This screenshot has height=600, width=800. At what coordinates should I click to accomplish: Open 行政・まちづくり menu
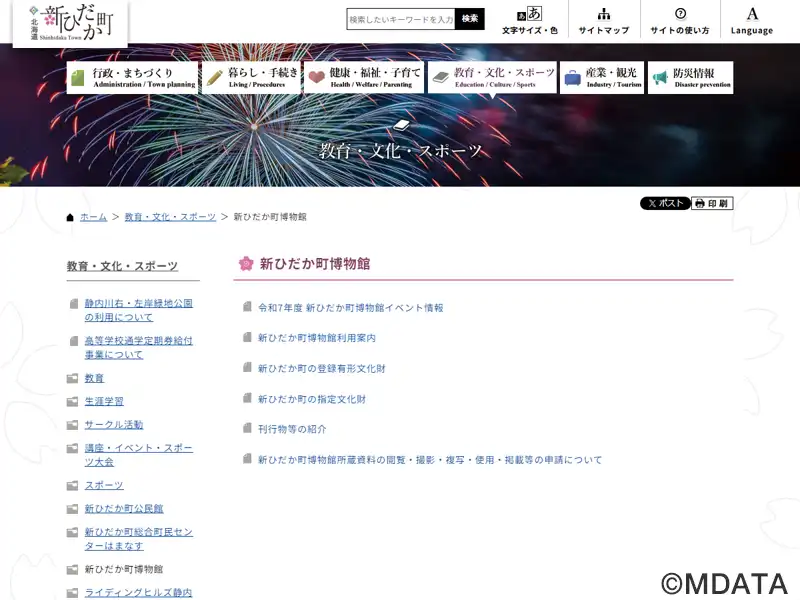click(x=132, y=78)
